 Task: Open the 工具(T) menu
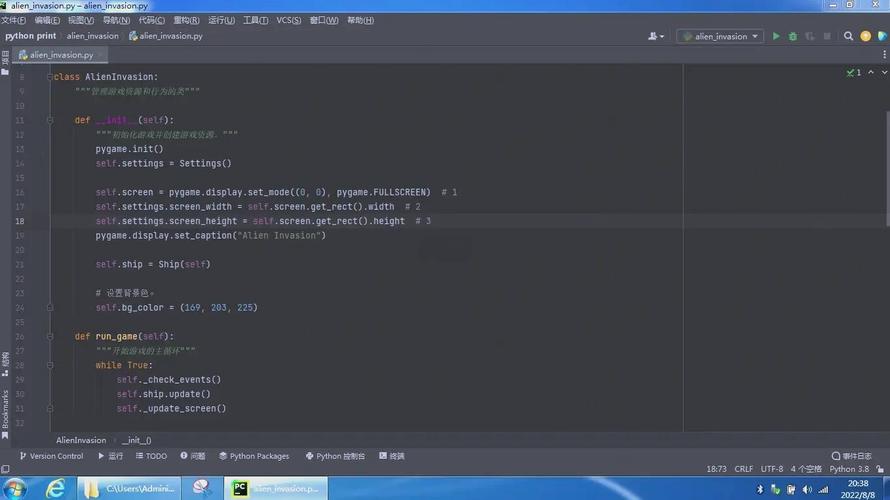click(x=255, y=20)
